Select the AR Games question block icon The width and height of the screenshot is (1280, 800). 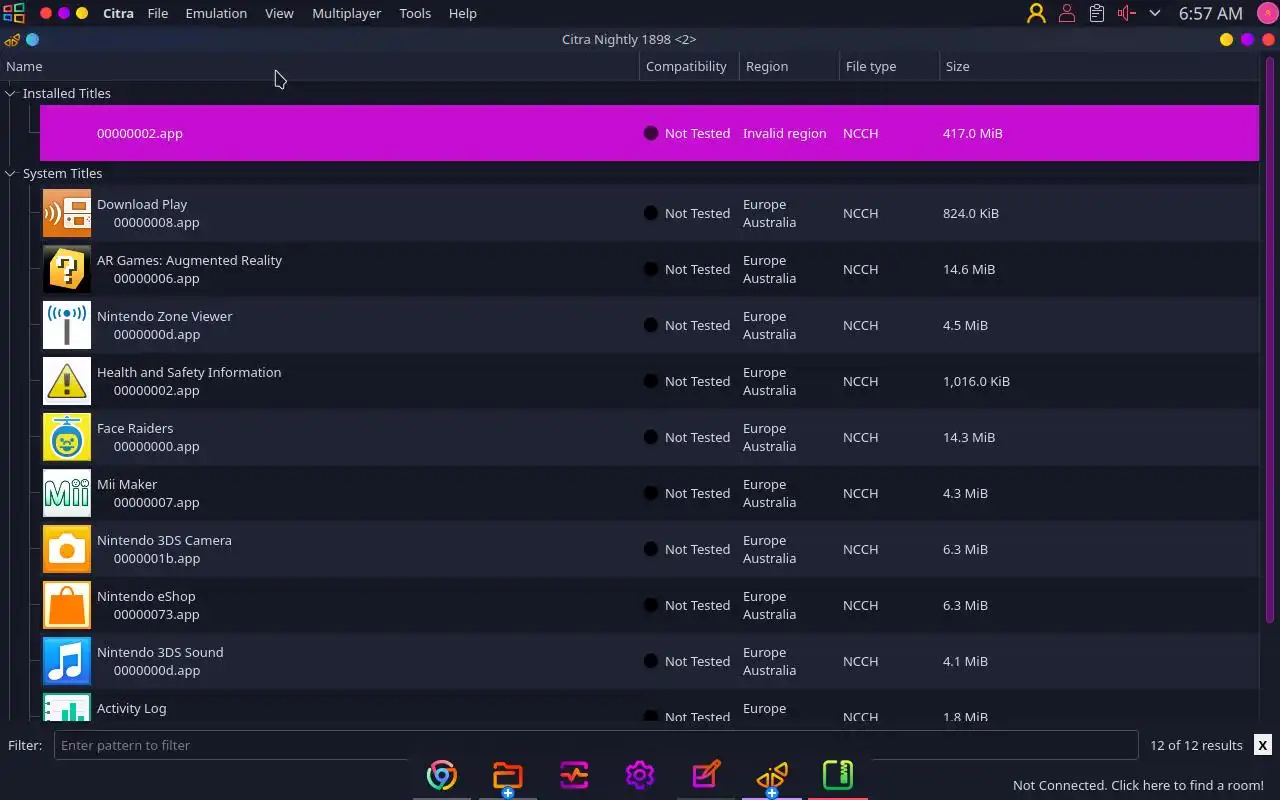click(x=67, y=269)
